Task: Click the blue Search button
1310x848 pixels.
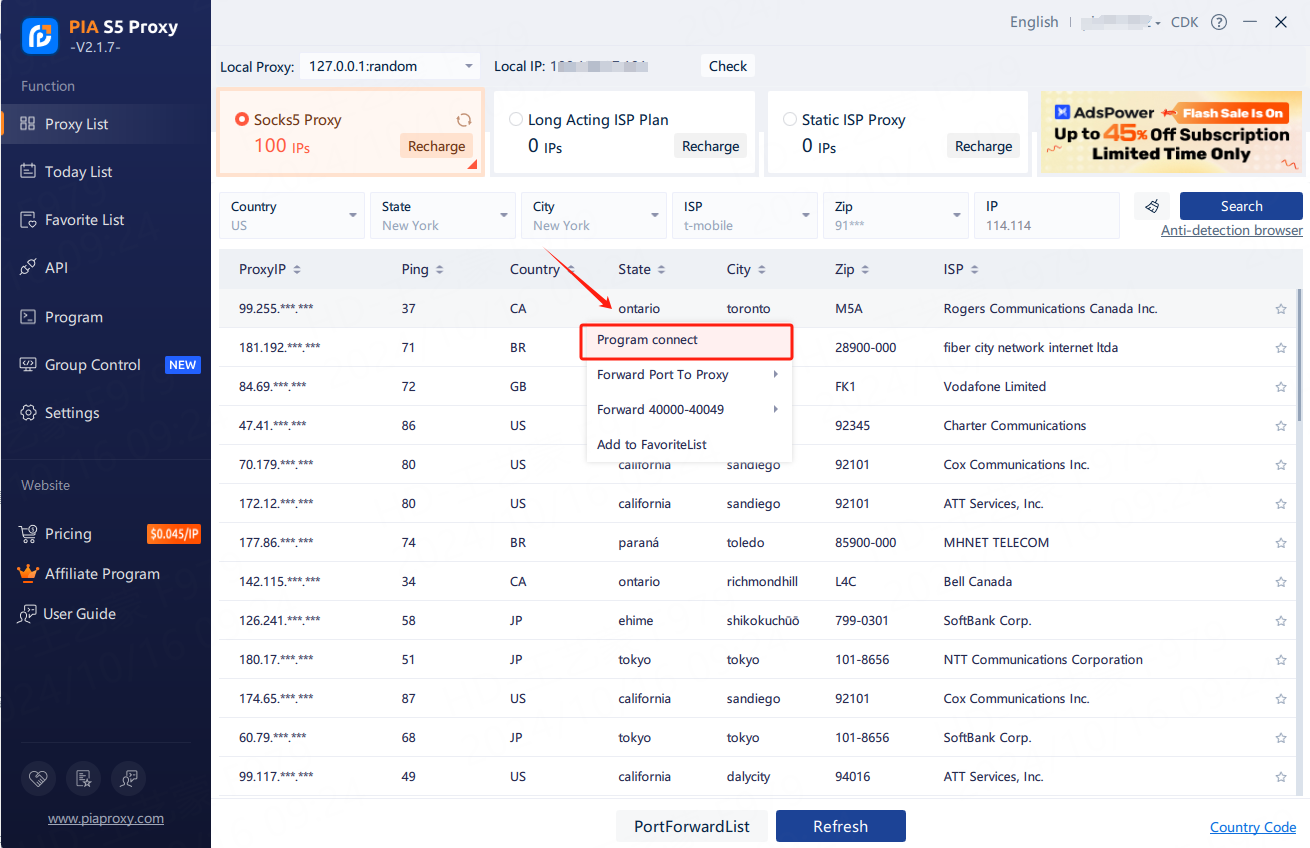Action: point(1241,206)
